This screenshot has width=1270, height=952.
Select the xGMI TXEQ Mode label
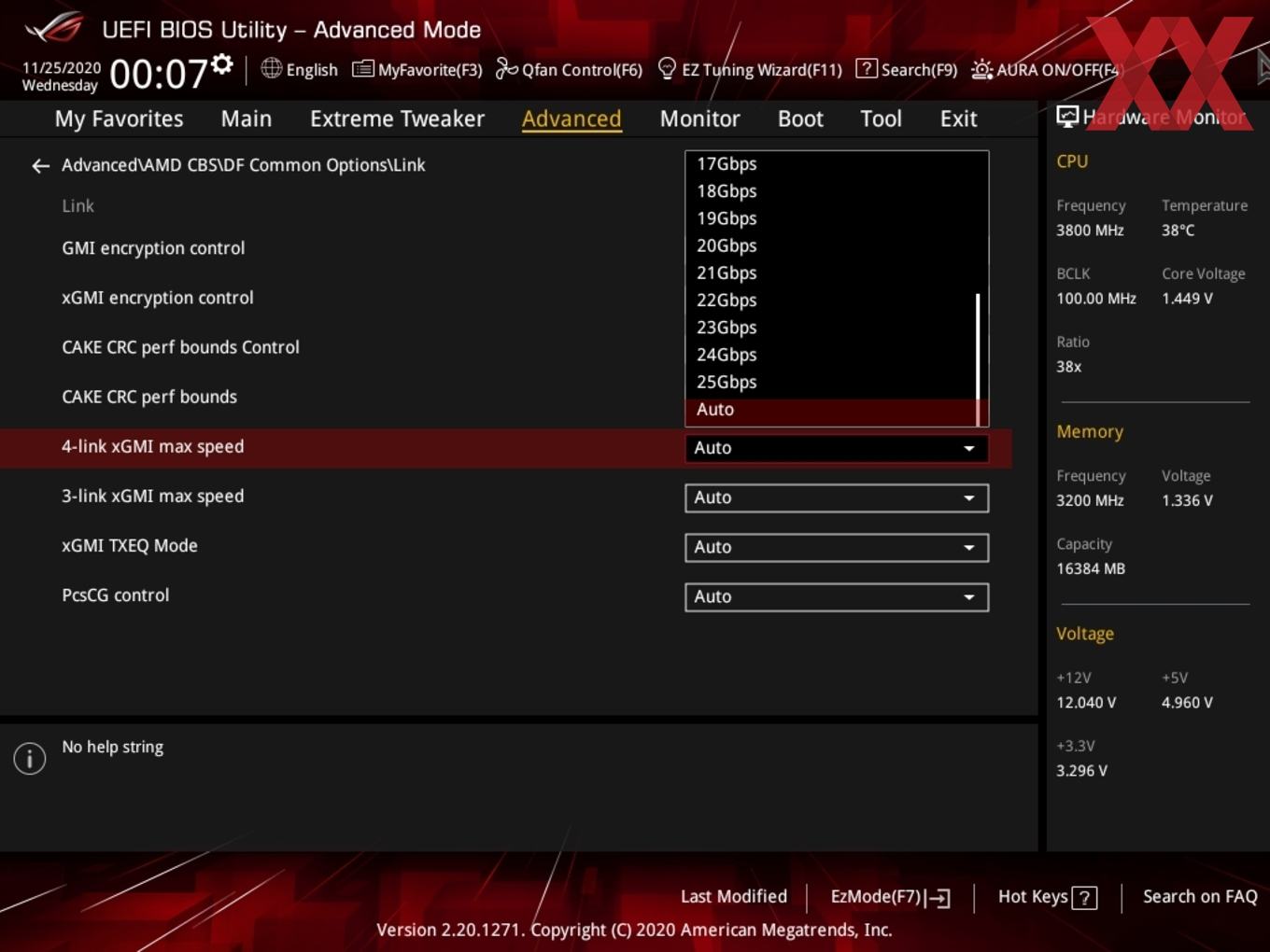pos(130,546)
